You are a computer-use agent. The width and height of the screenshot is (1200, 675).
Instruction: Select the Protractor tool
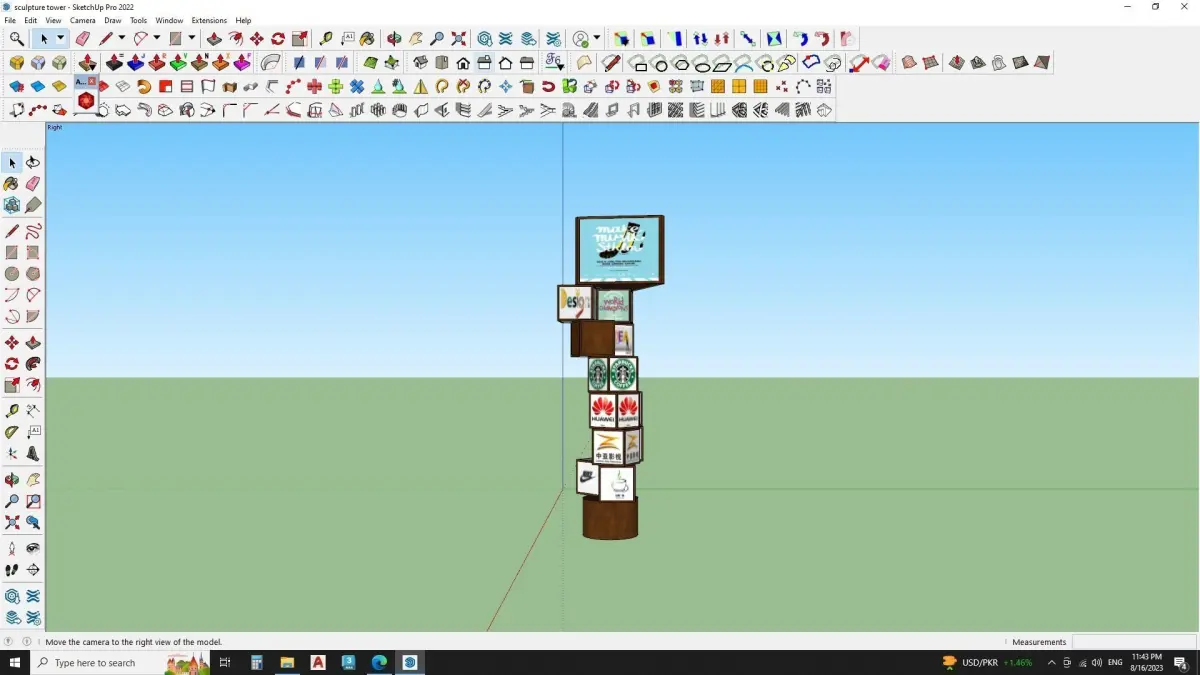tap(12, 432)
